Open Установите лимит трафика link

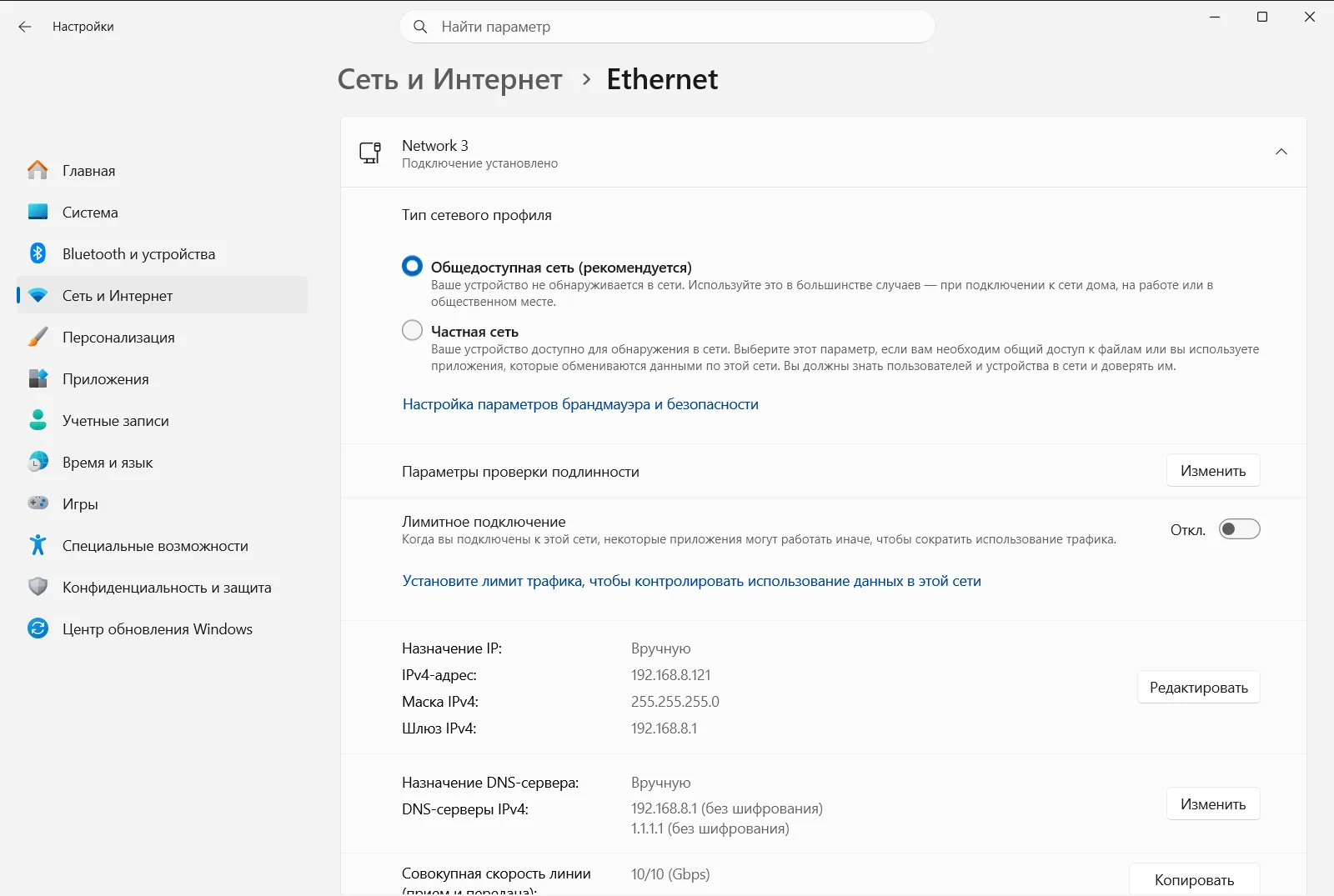(691, 581)
